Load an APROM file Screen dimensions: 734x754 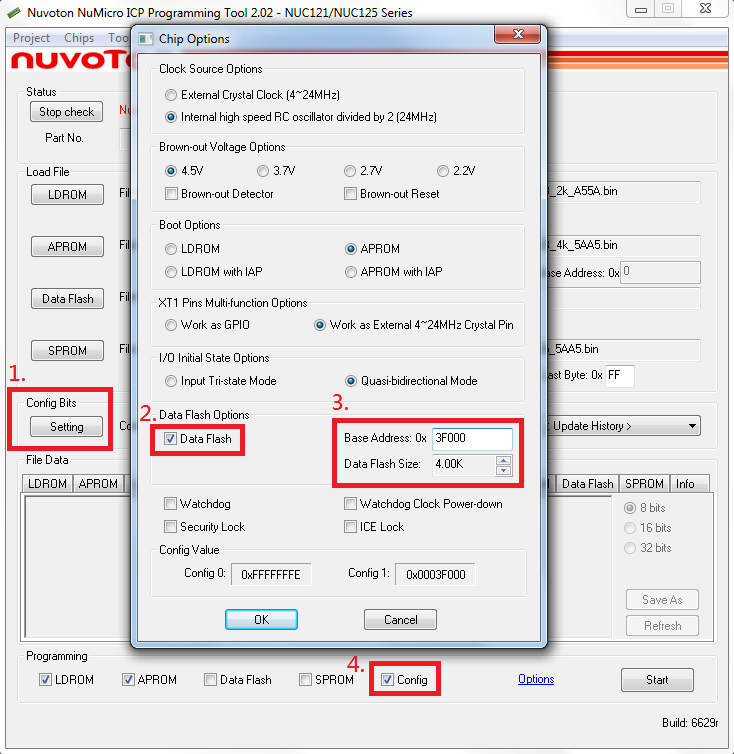[x=67, y=246]
